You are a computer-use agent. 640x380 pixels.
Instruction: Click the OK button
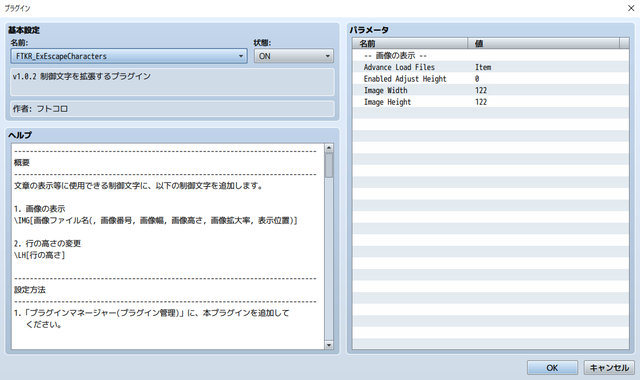[x=552, y=368]
